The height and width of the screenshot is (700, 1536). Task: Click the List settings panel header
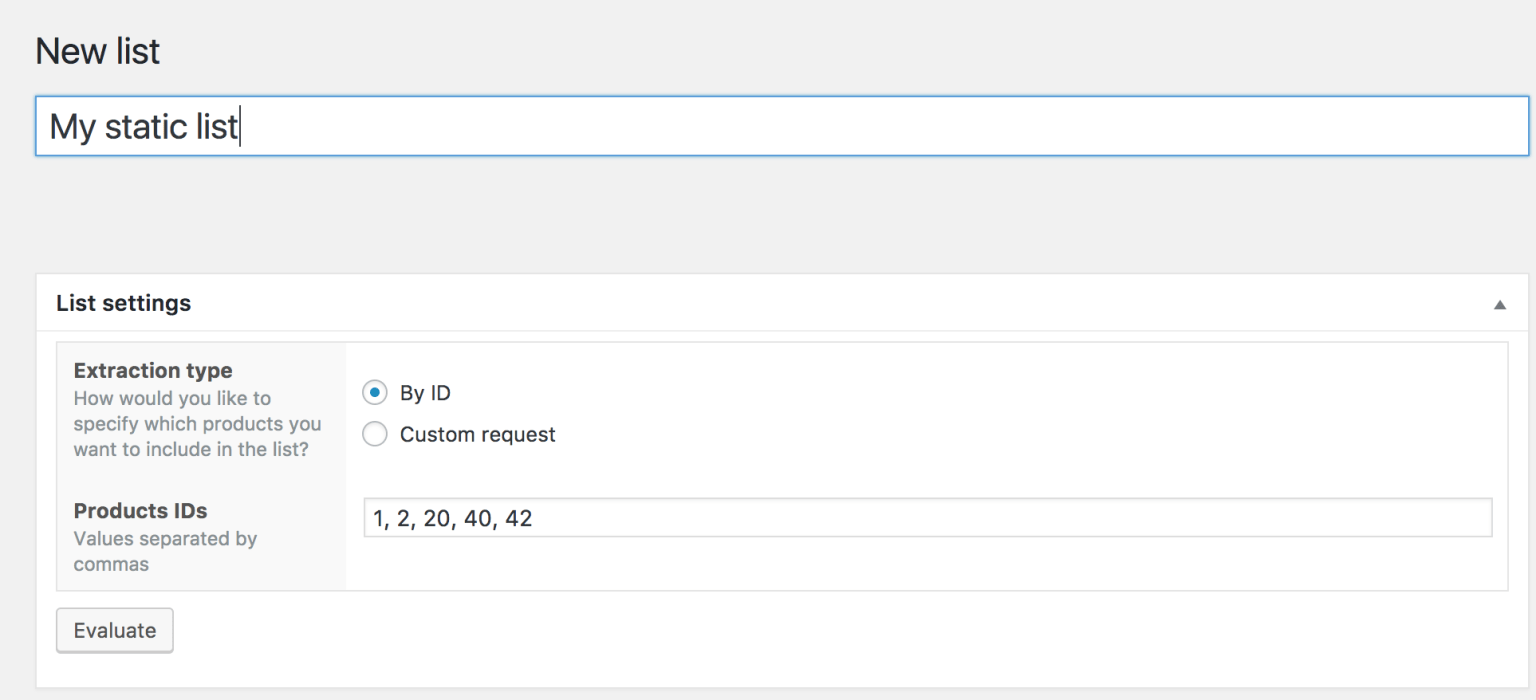(x=123, y=302)
